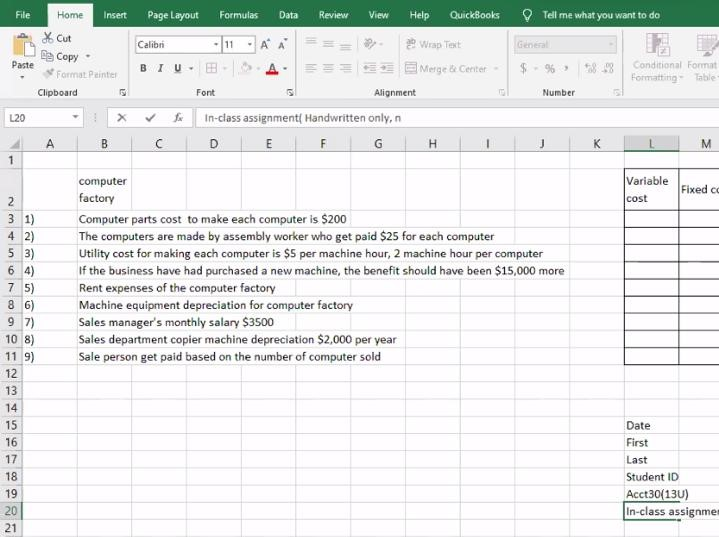Switch to the QuickBooks tab
The width and height of the screenshot is (719, 537).
click(475, 15)
